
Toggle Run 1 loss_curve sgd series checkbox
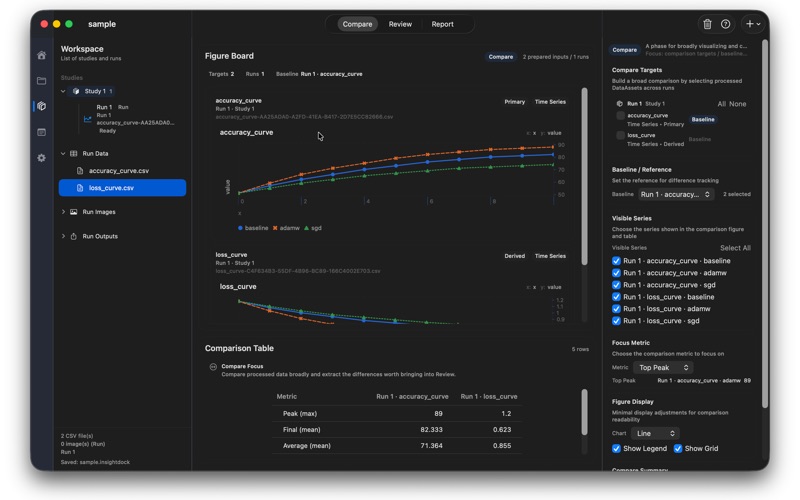pyautogui.click(x=616, y=321)
